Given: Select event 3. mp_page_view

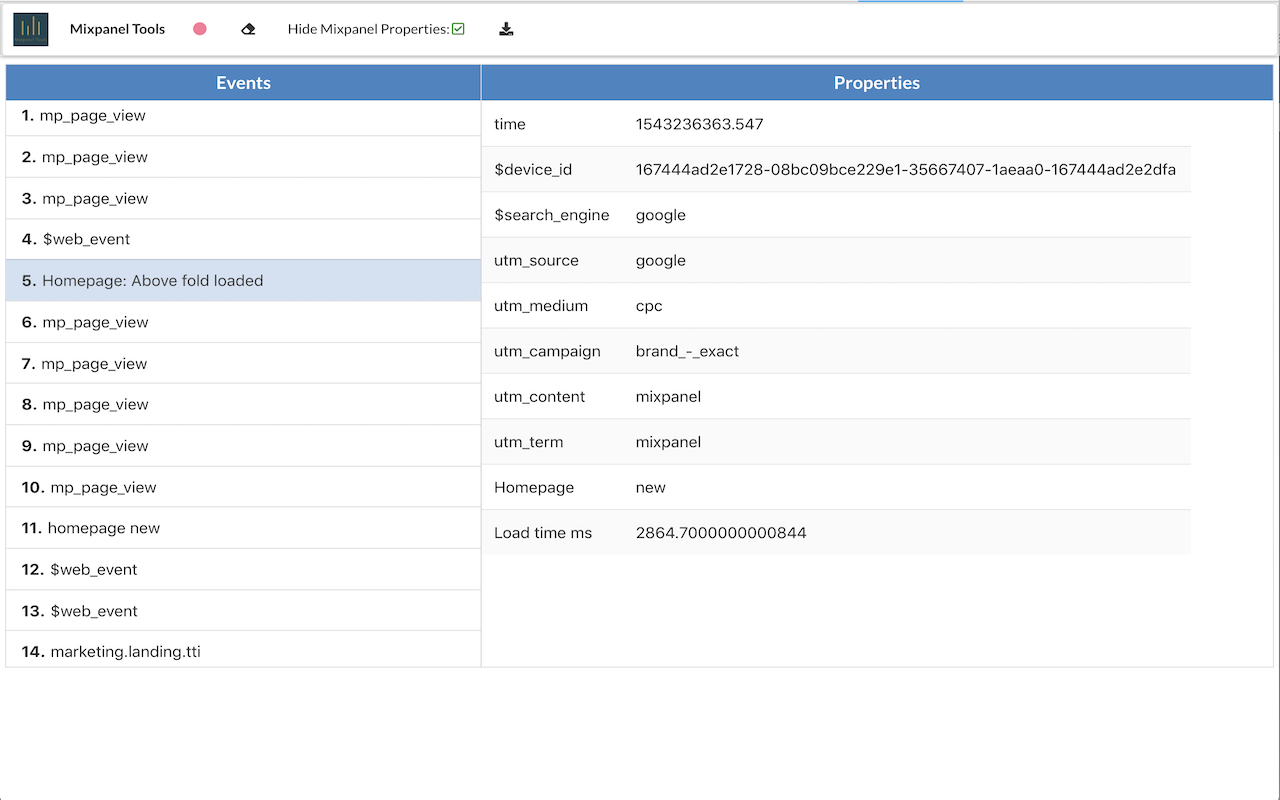Looking at the screenshot, I should tap(243, 198).
